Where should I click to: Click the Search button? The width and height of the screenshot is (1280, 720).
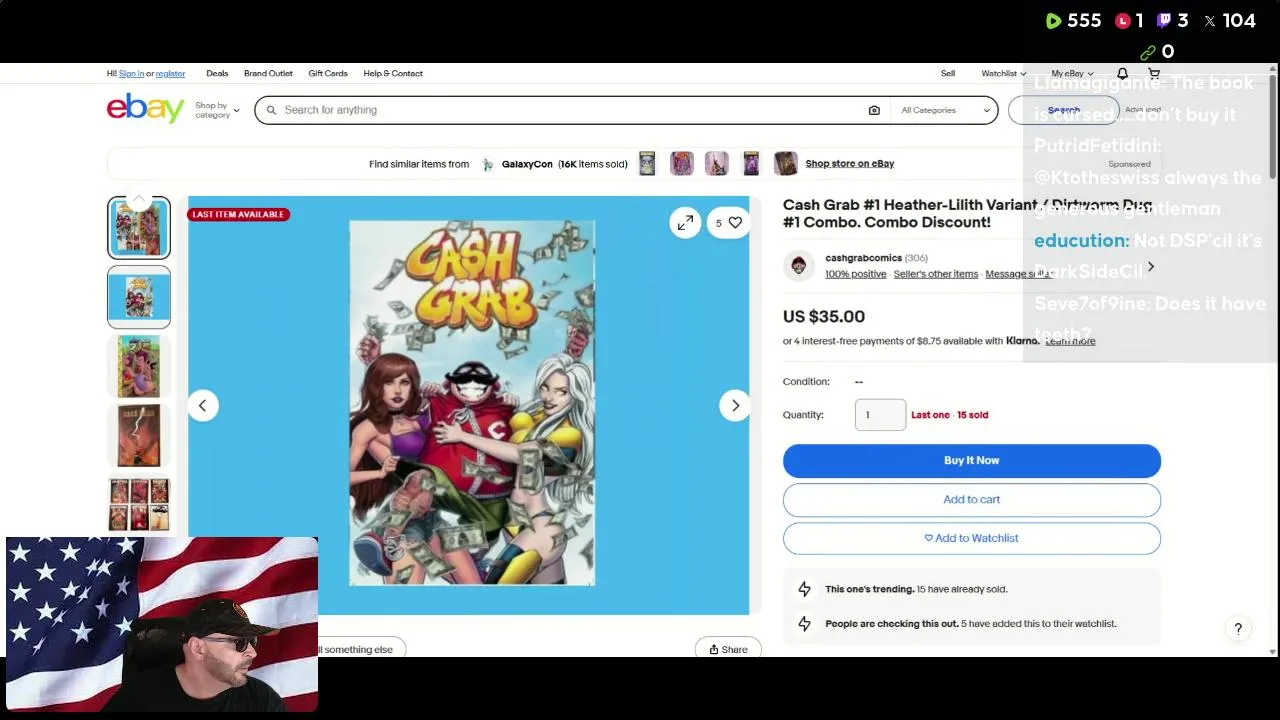tap(1064, 110)
